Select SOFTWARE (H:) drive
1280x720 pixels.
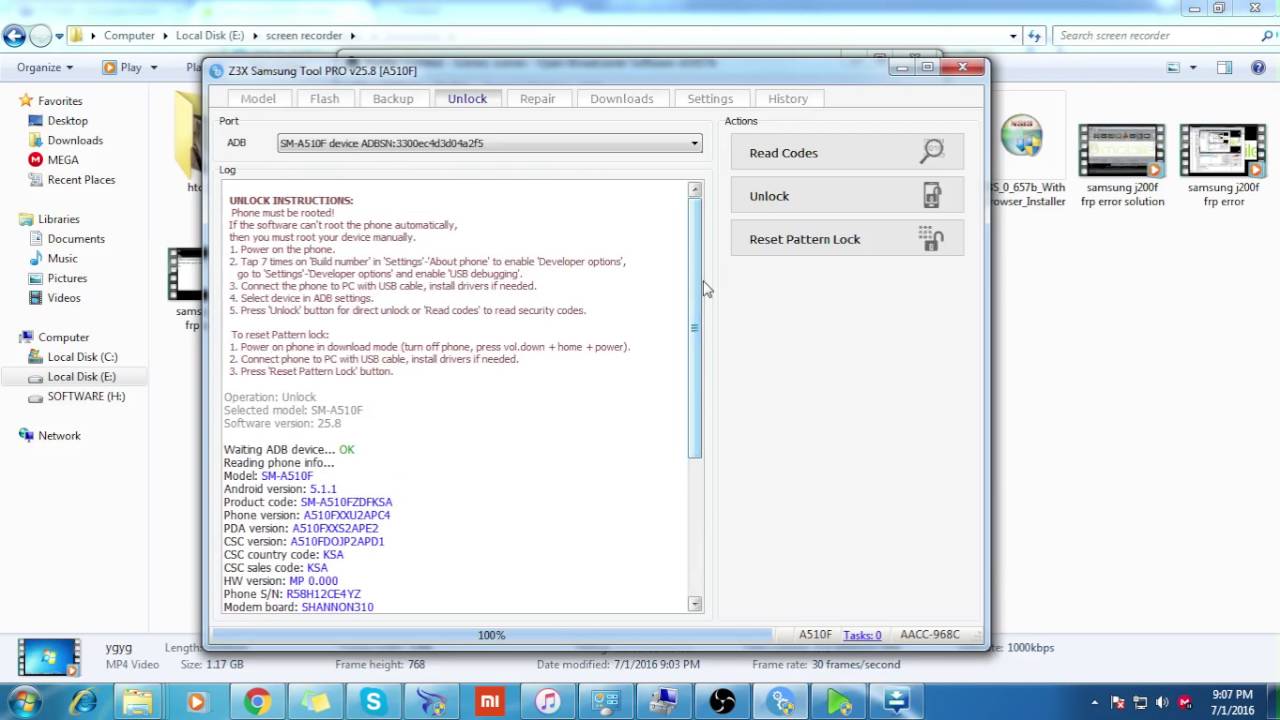point(86,396)
